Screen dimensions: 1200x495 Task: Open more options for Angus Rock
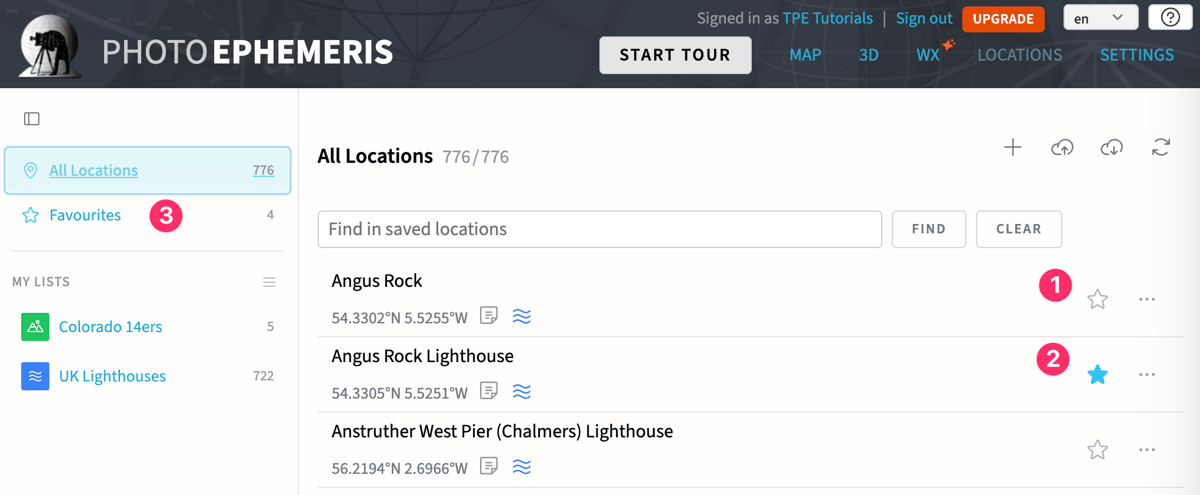[x=1147, y=299]
